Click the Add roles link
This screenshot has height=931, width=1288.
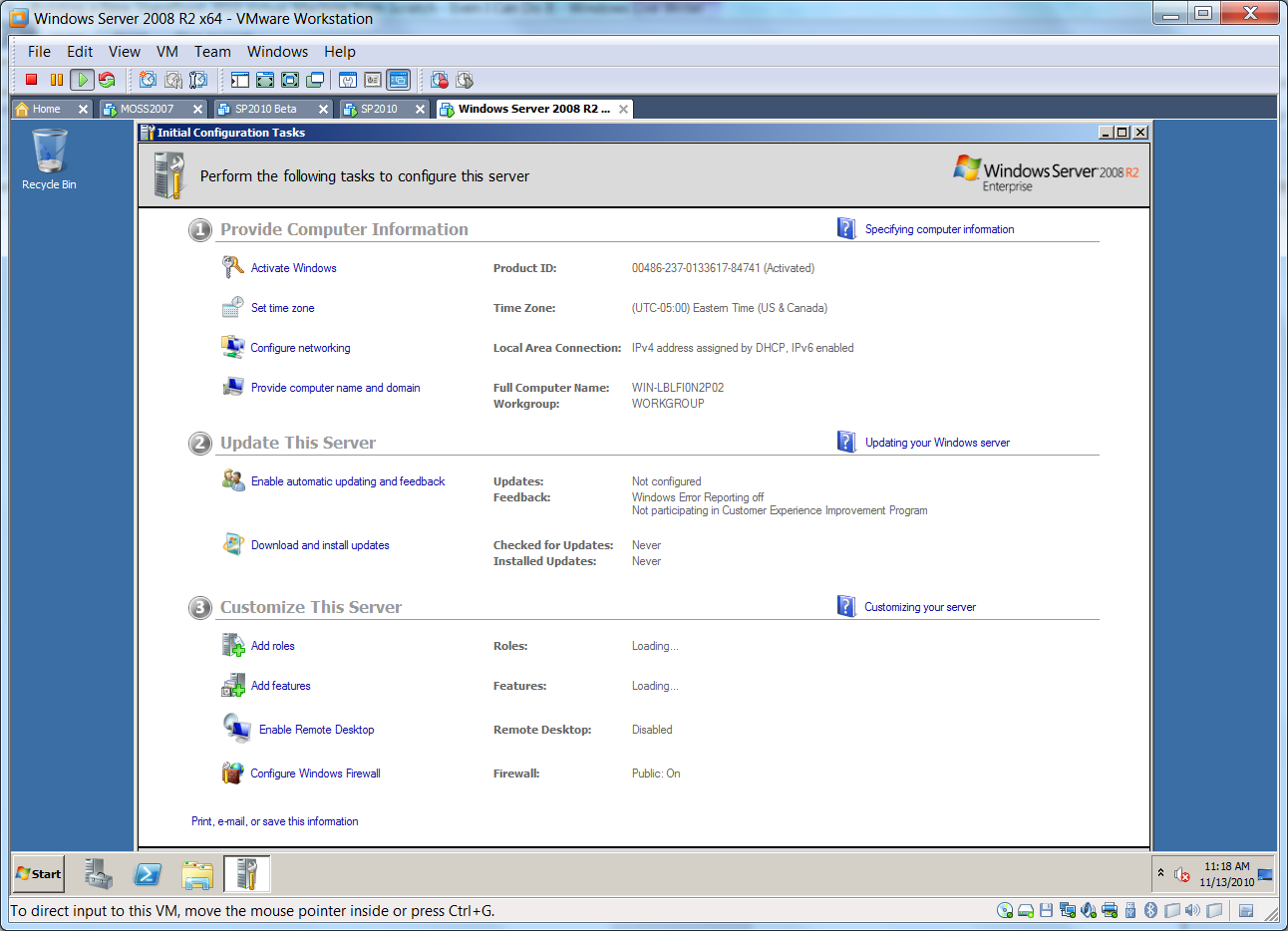[x=272, y=646]
